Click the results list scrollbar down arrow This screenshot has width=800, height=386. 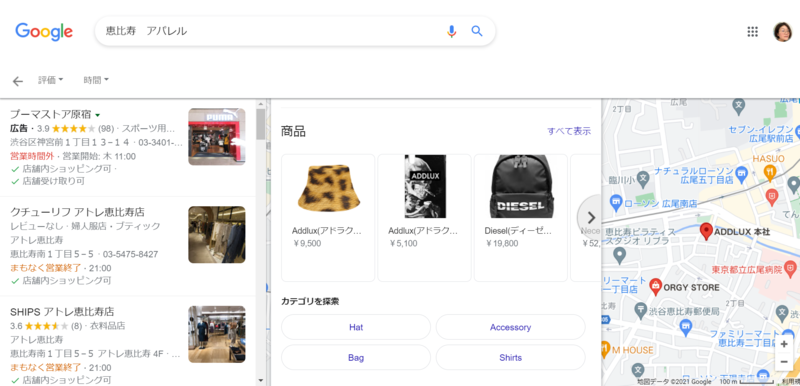[261, 380]
